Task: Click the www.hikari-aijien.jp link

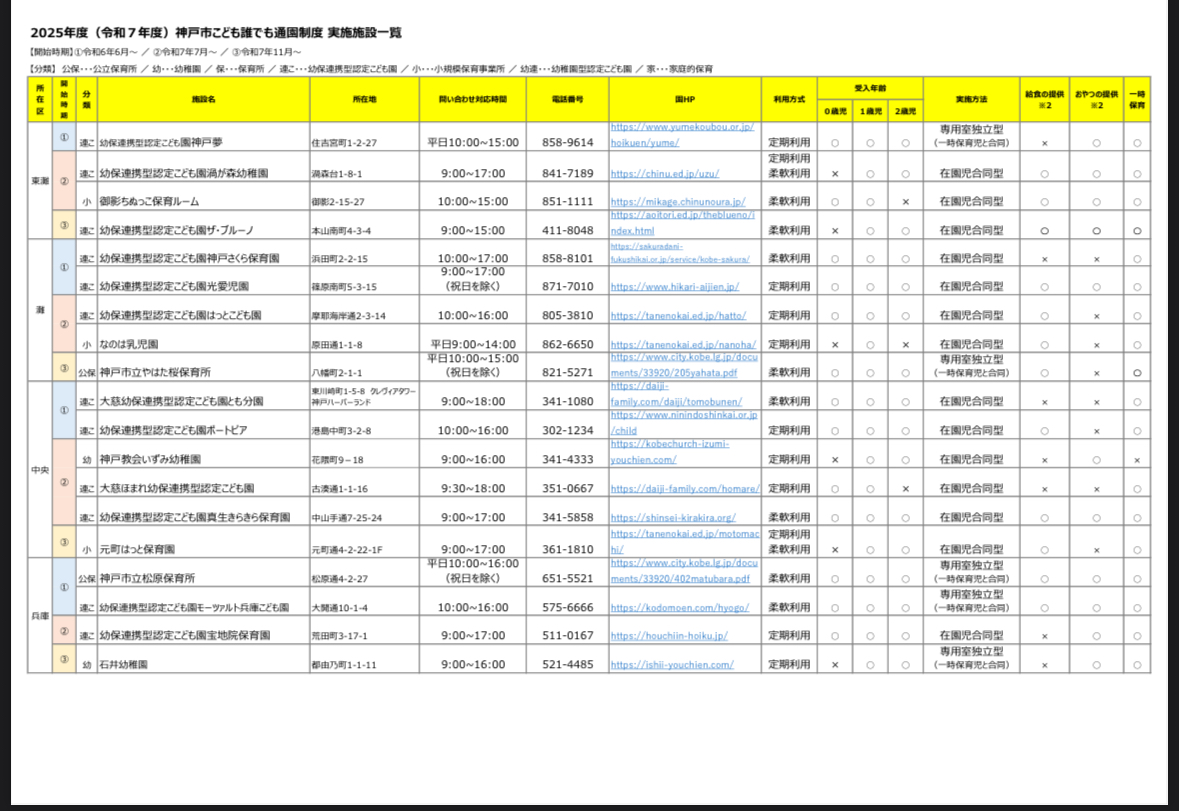Action: pyautogui.click(x=674, y=286)
